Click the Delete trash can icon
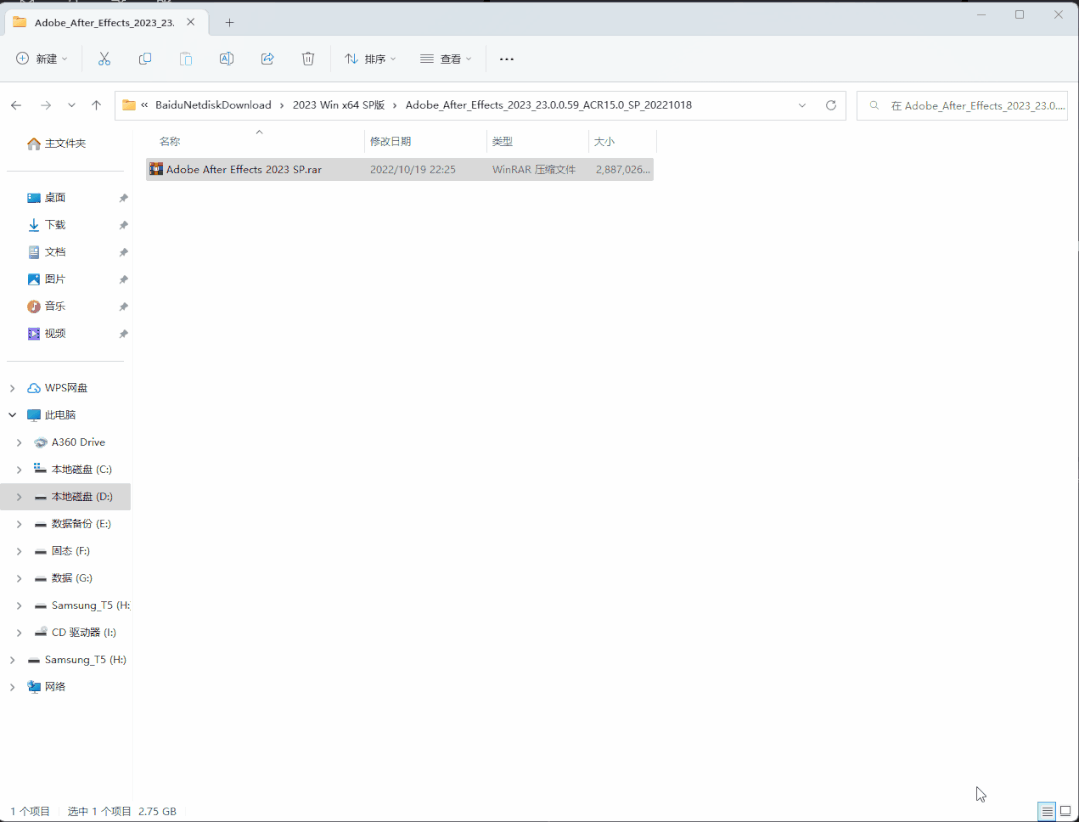 (308, 59)
